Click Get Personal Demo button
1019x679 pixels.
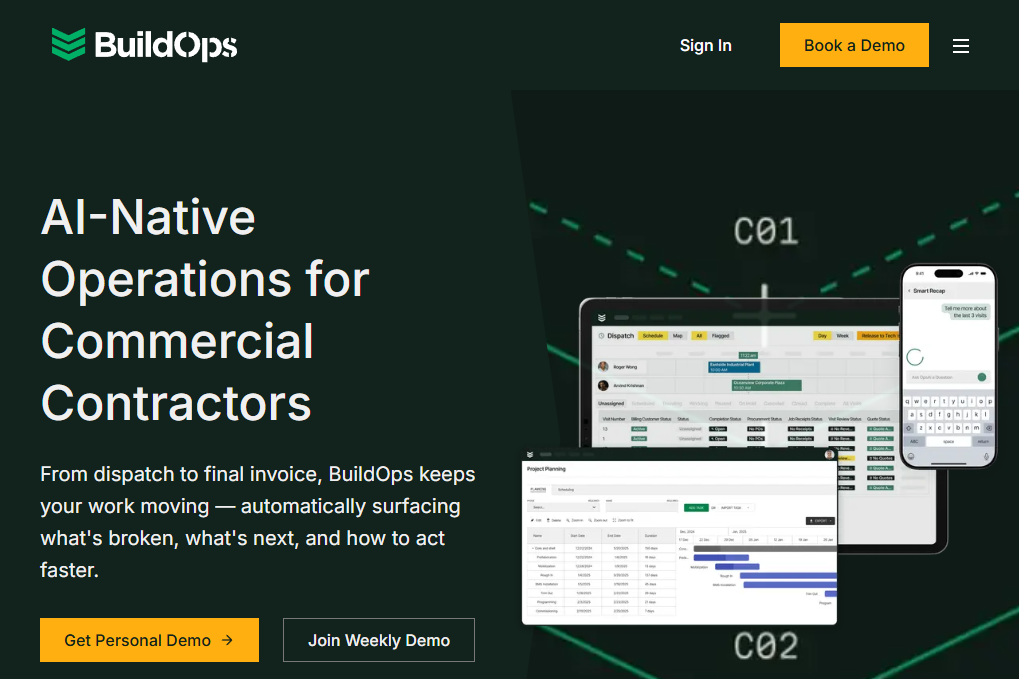click(149, 640)
